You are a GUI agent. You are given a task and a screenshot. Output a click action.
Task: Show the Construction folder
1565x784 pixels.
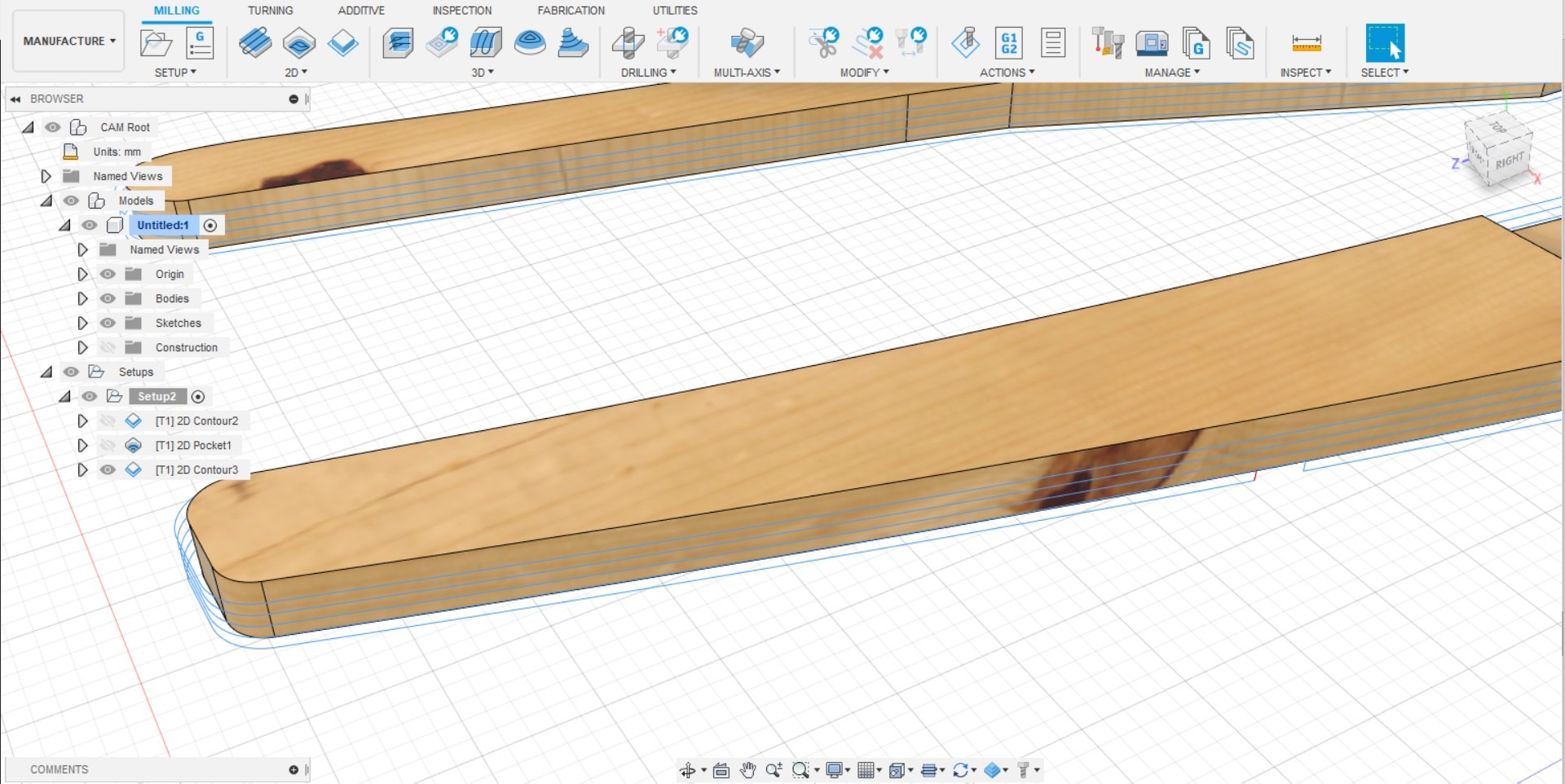[x=108, y=347]
